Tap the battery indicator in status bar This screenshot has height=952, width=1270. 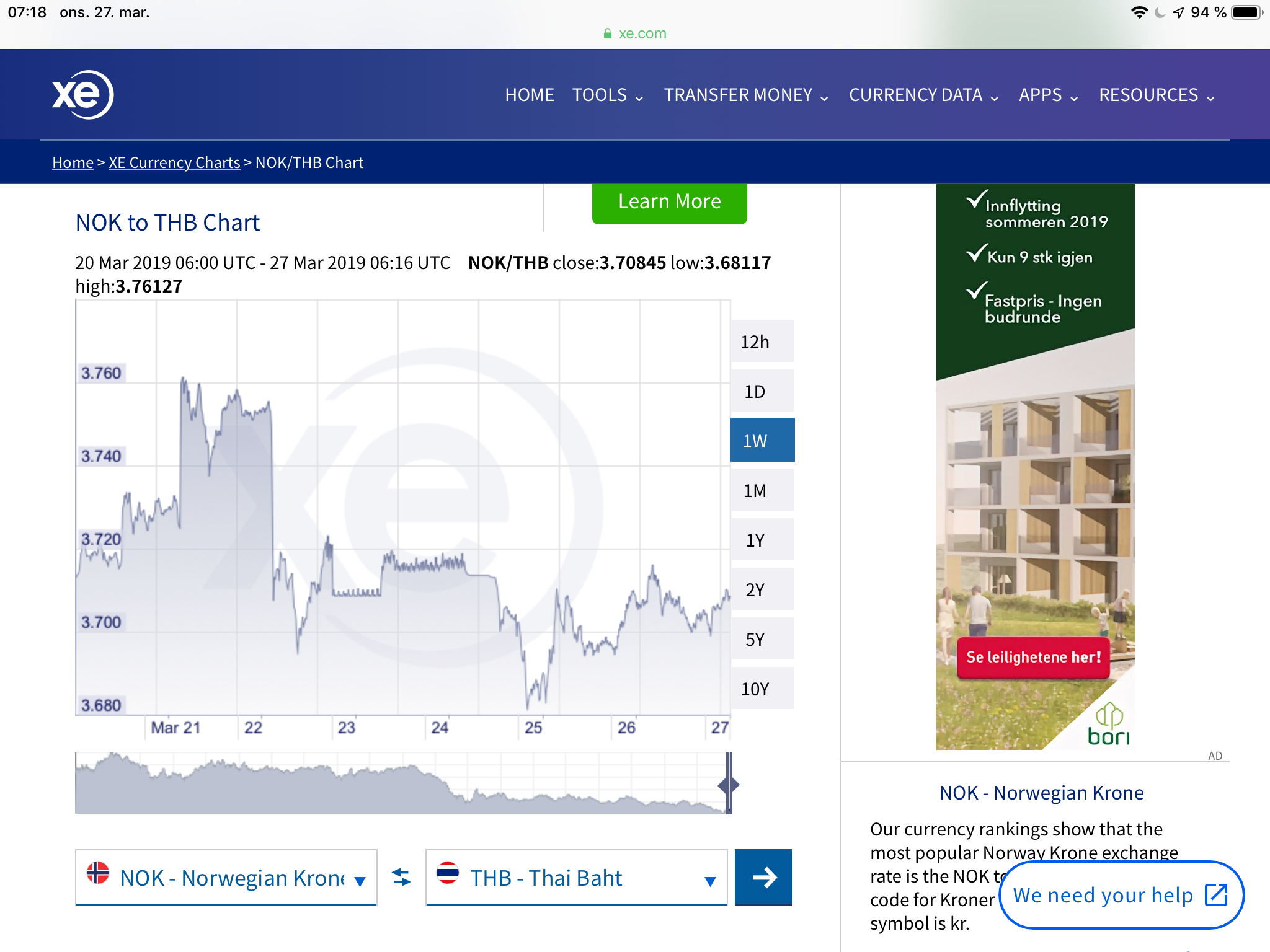[x=1246, y=12]
